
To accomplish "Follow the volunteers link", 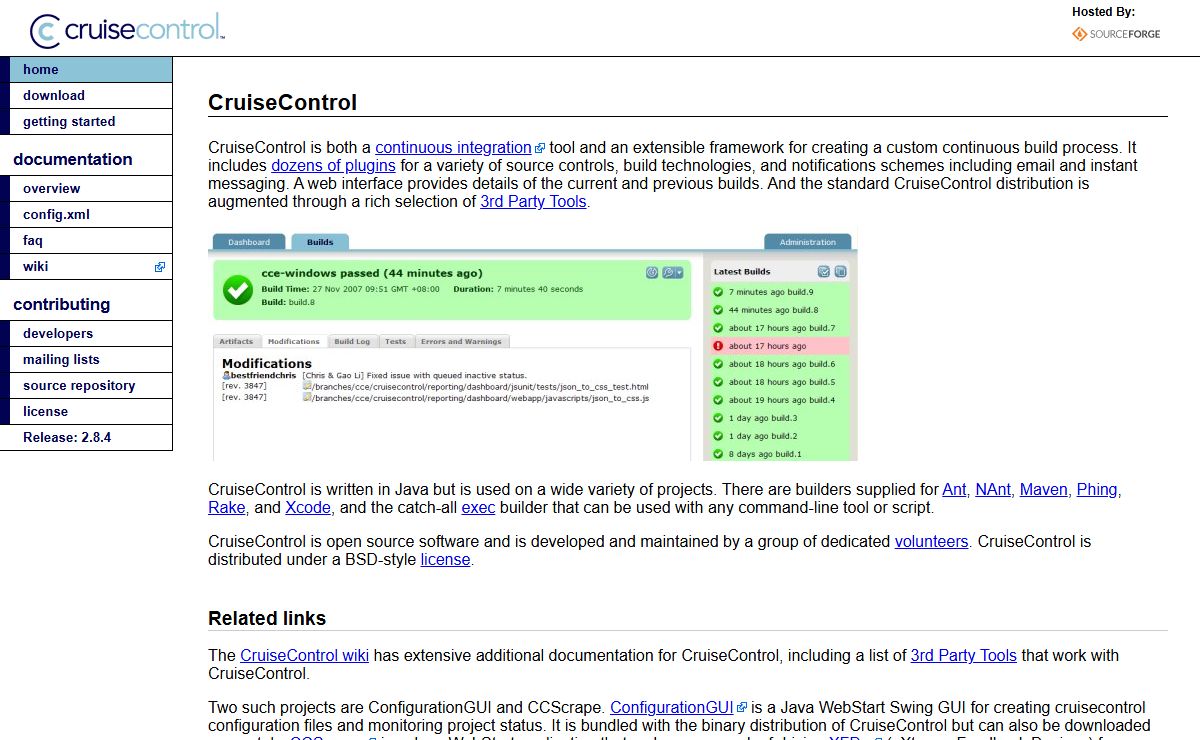I will point(931,542).
